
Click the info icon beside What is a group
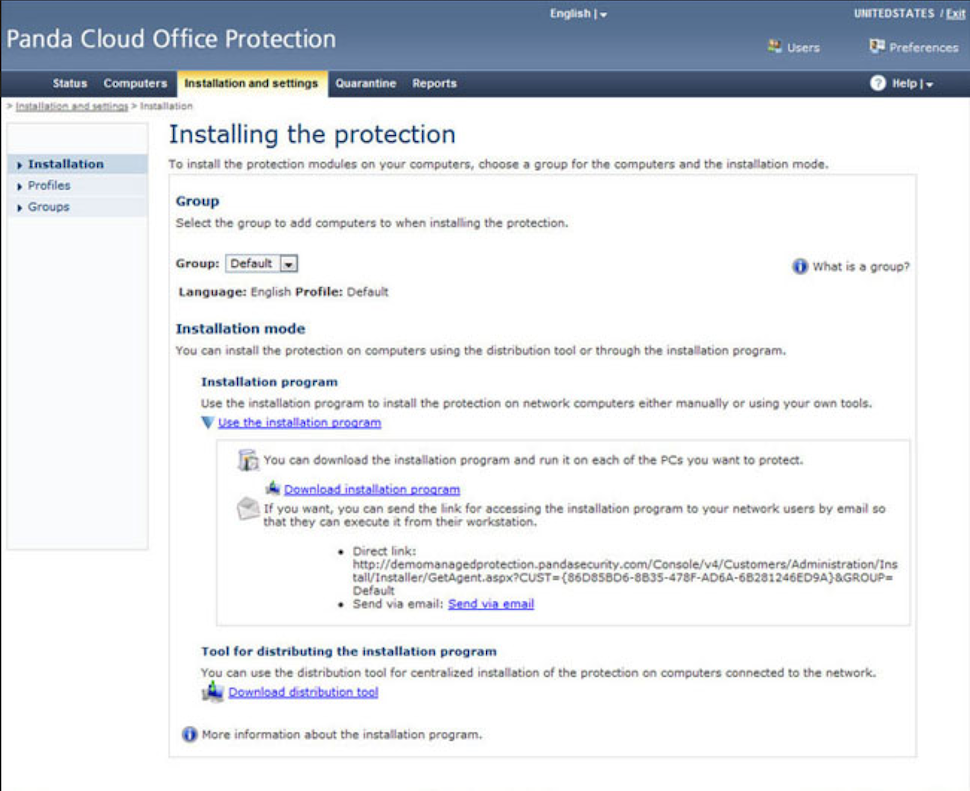pos(800,267)
